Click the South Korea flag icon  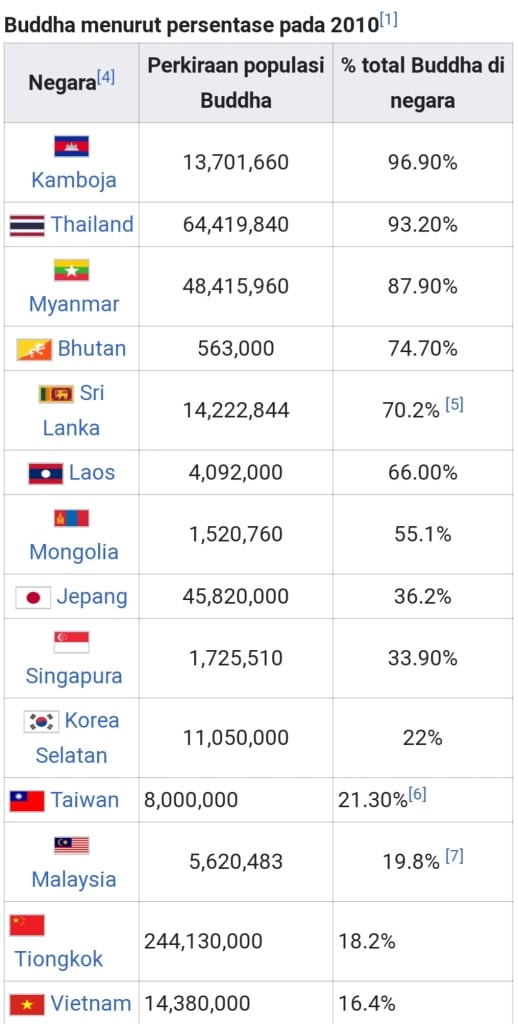click(42, 722)
